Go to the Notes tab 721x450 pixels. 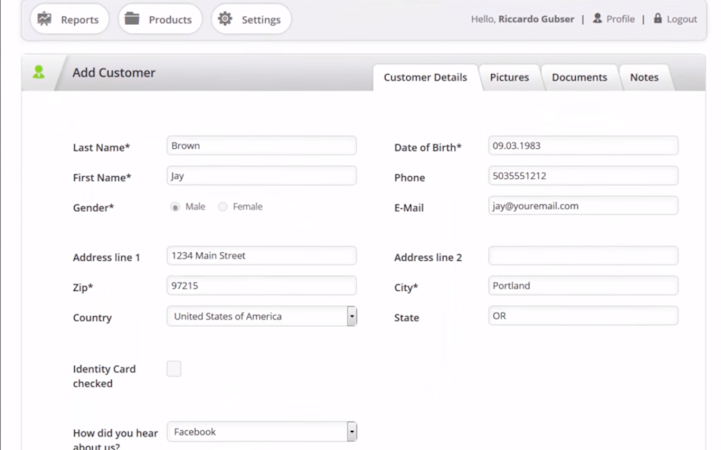tap(644, 77)
